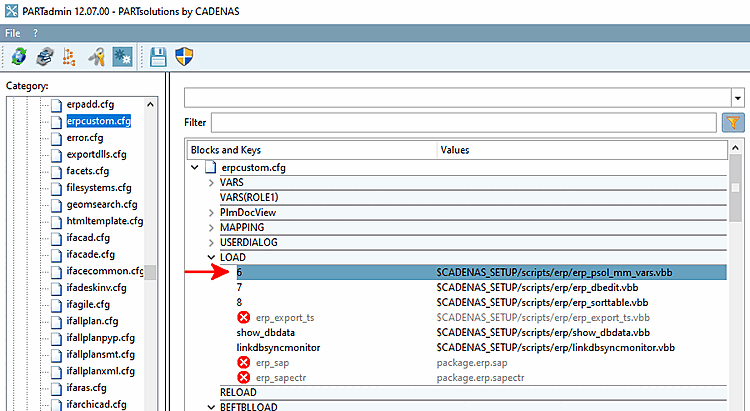750x411 pixels.
Task: Expand the PlmDocView block
Action: [211, 212]
